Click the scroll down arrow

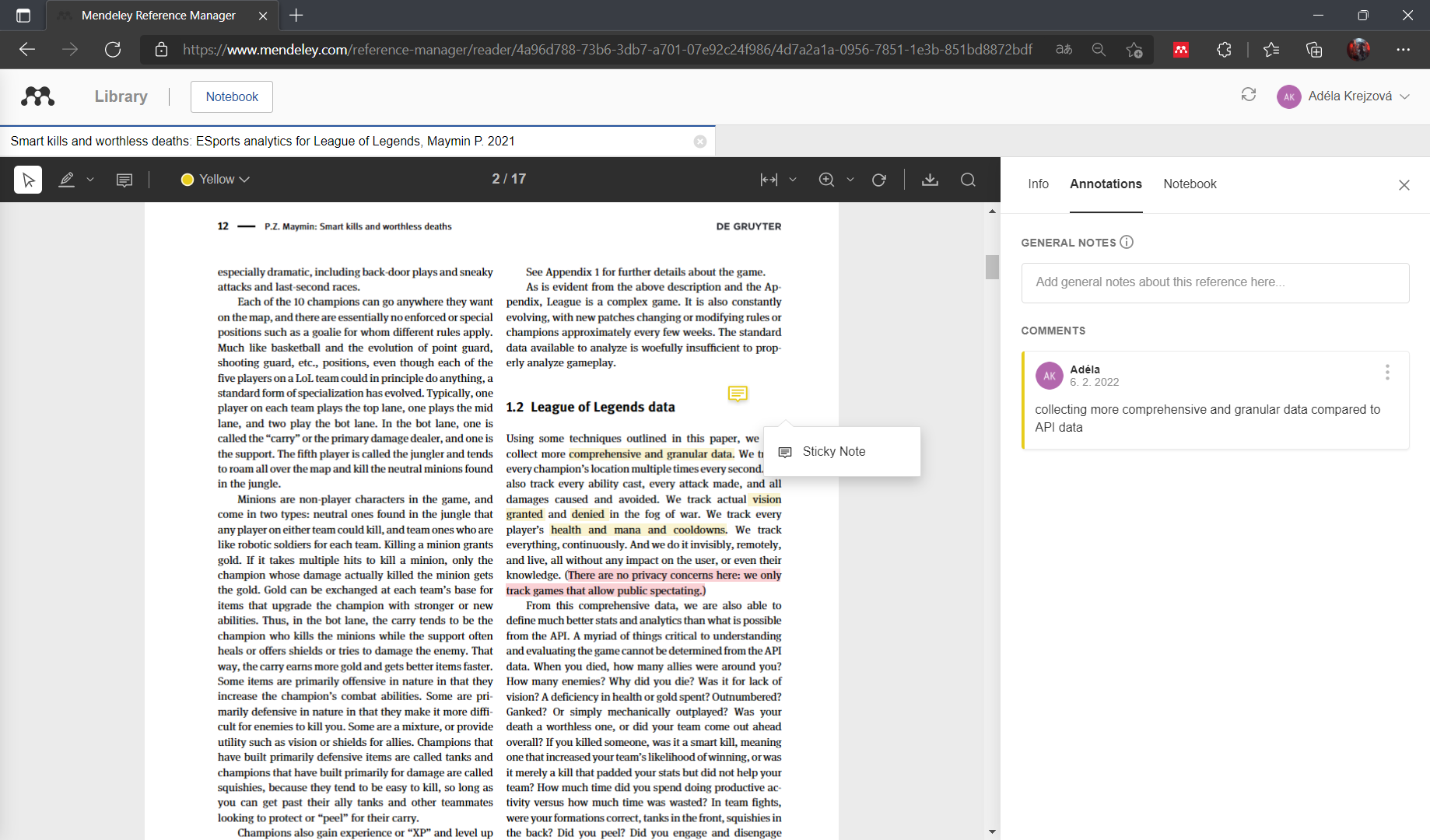(992, 831)
